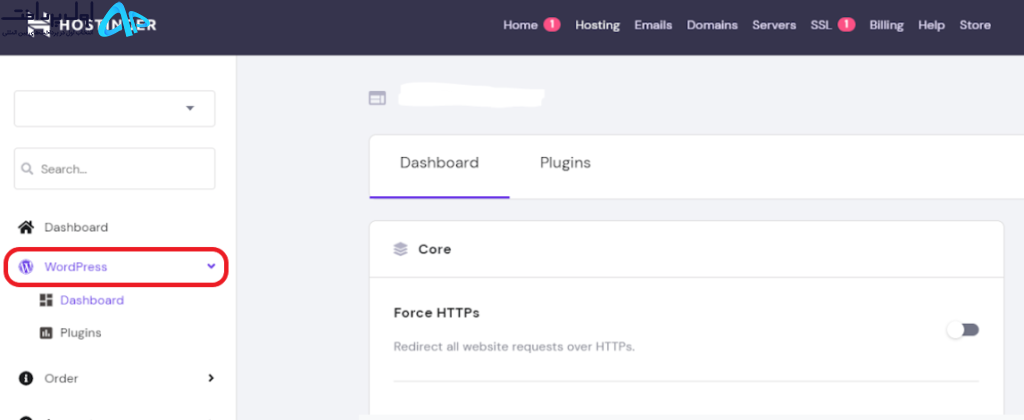This screenshot has height=420, width=1024.
Task: Click the magnifier icon in search box
Action: [x=27, y=169]
